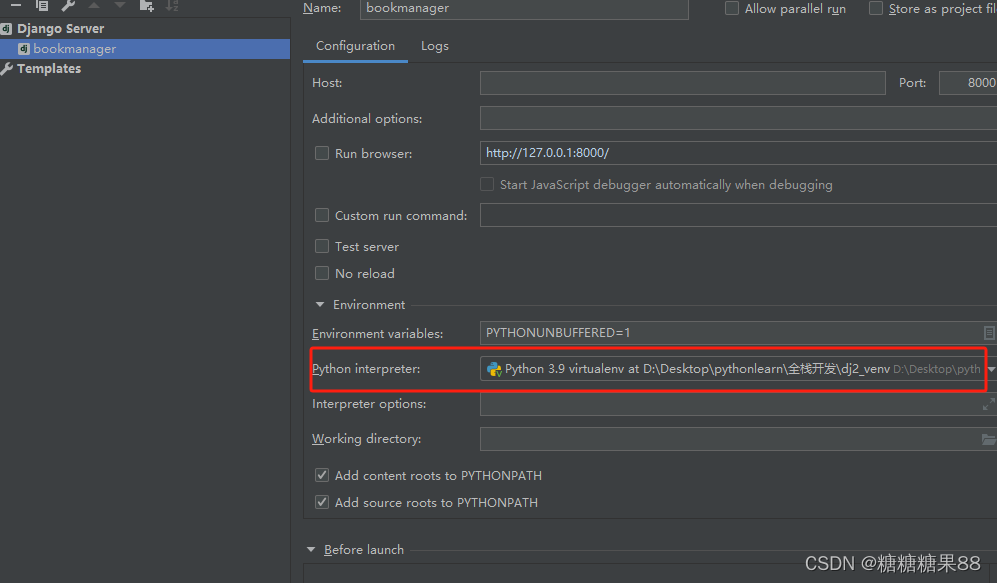The image size is (997, 583).
Task: Click the Move Down arrow icon
Action: 120,5
